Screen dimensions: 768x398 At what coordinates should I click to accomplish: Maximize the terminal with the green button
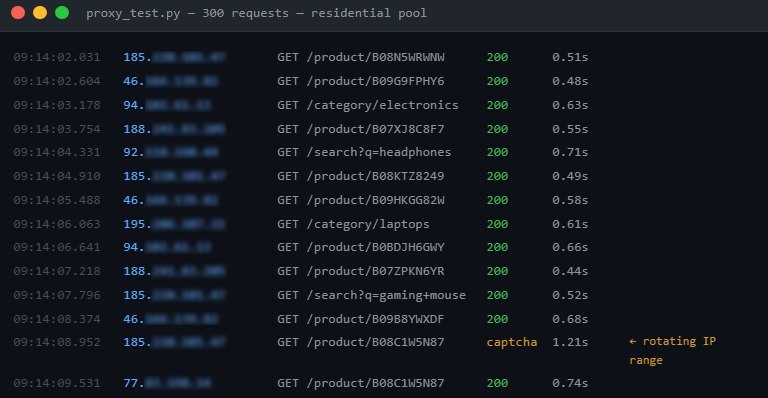coord(62,13)
